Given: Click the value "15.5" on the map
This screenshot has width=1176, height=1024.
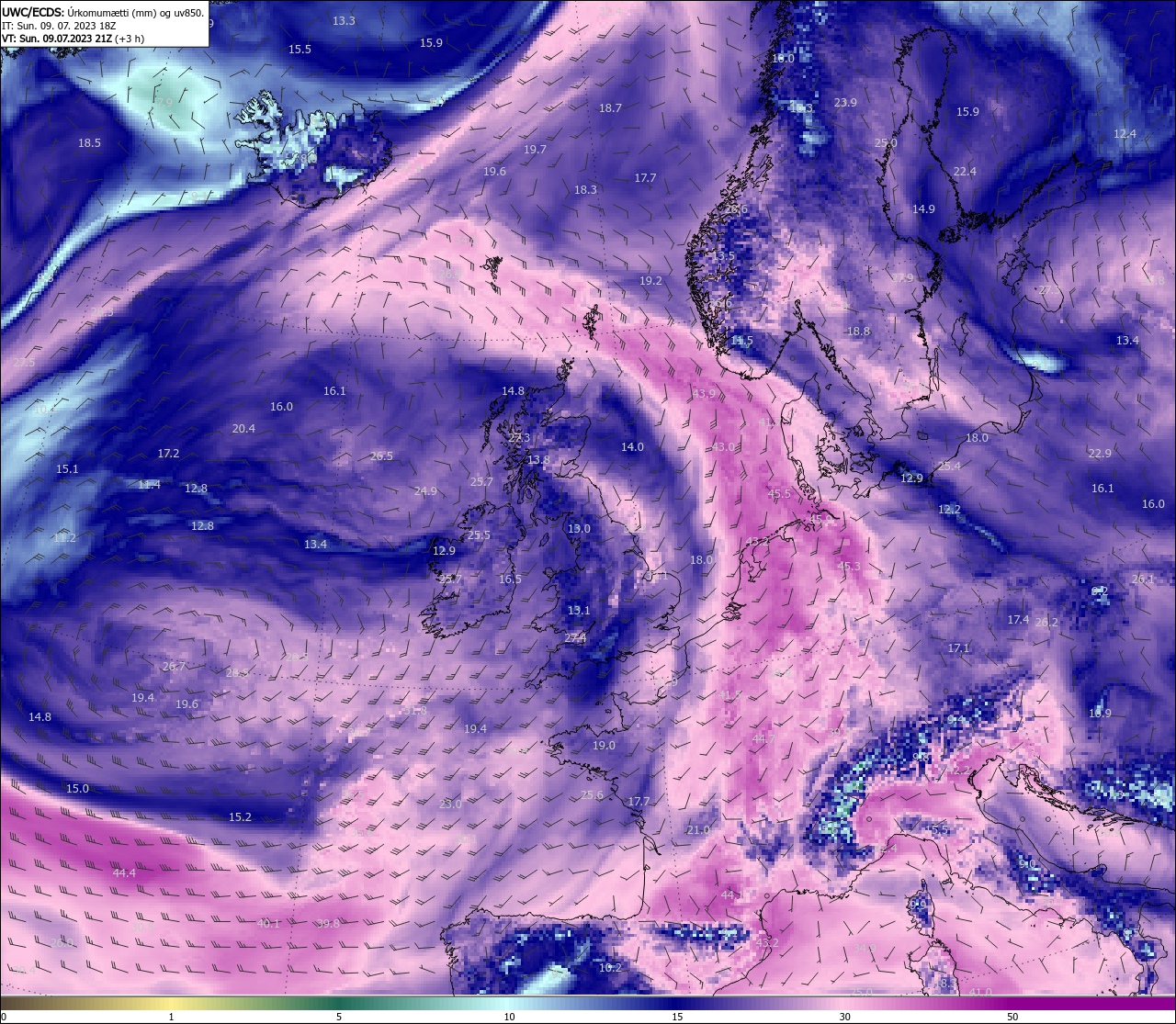Looking at the screenshot, I should coord(300,49).
